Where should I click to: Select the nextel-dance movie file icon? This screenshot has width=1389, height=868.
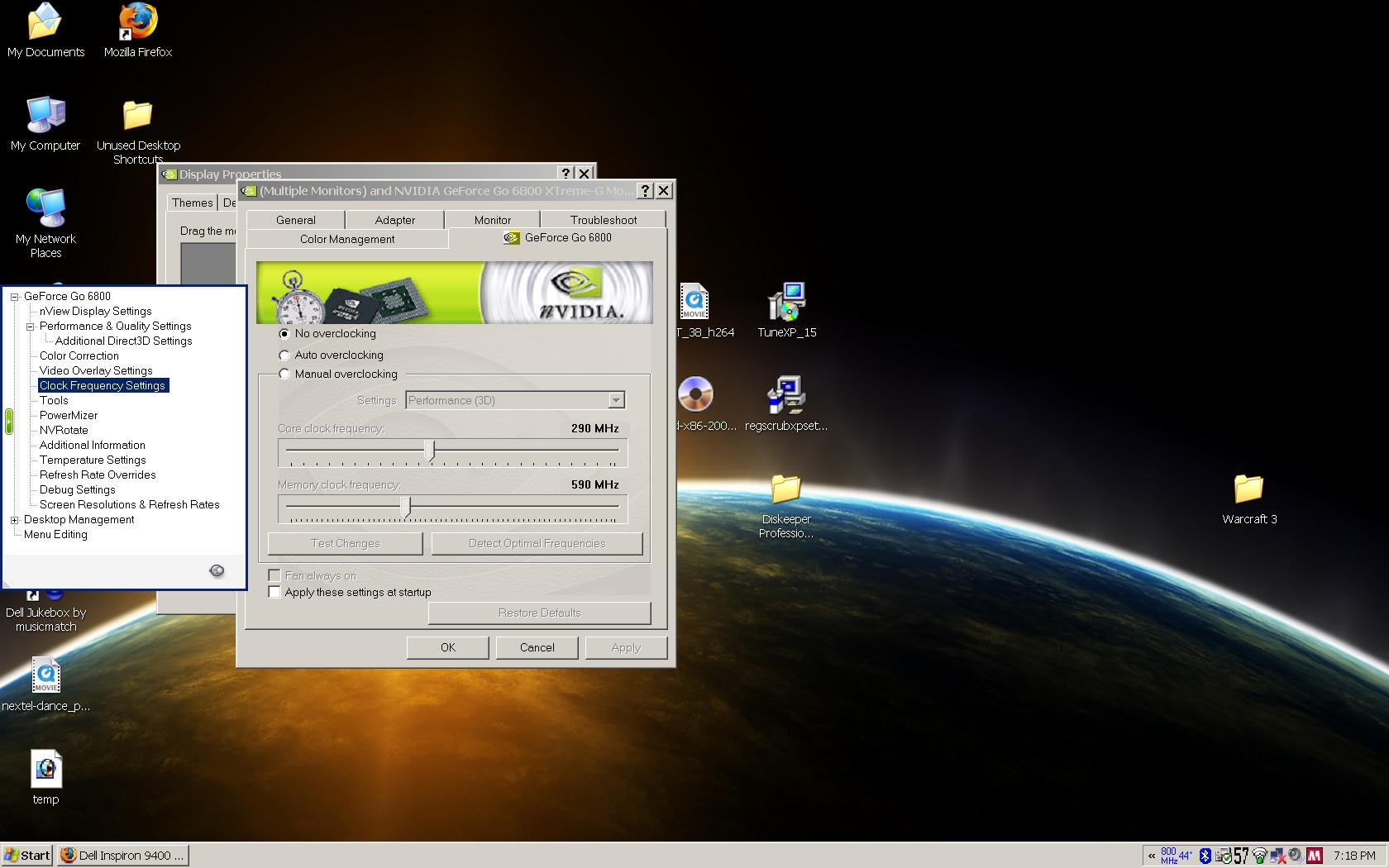pyautogui.click(x=45, y=684)
